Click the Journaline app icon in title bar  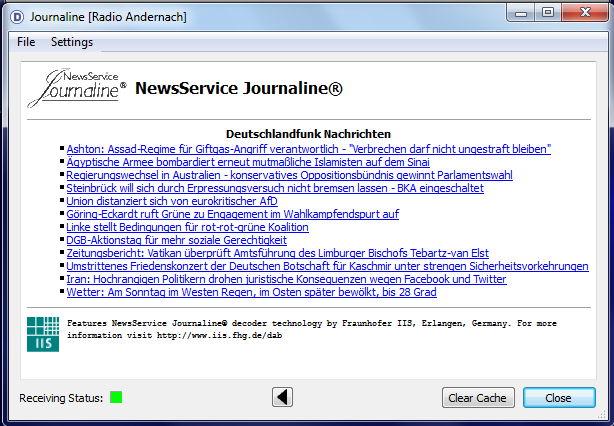(x=17, y=17)
